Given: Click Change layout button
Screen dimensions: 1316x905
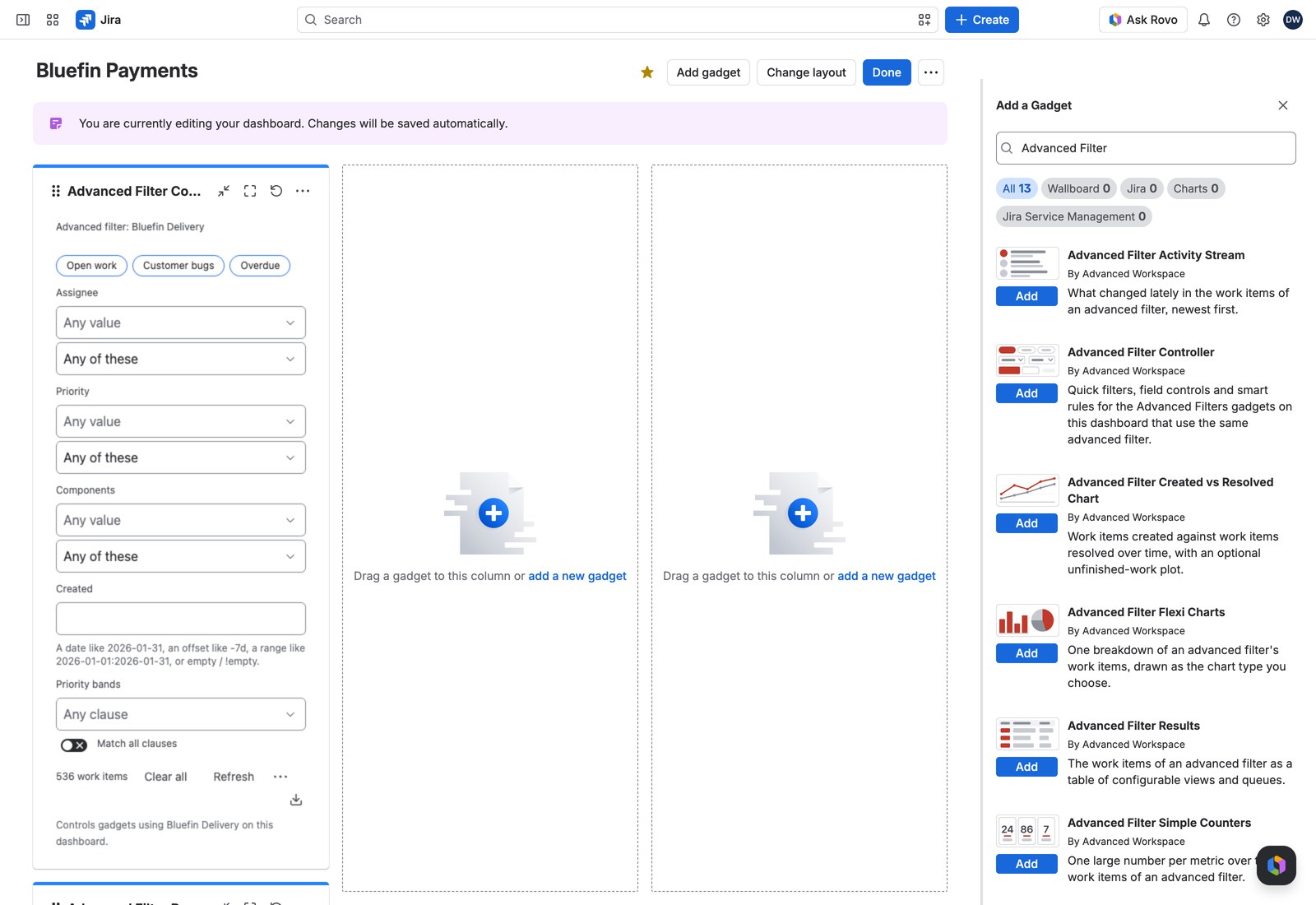Looking at the screenshot, I should click(x=806, y=72).
